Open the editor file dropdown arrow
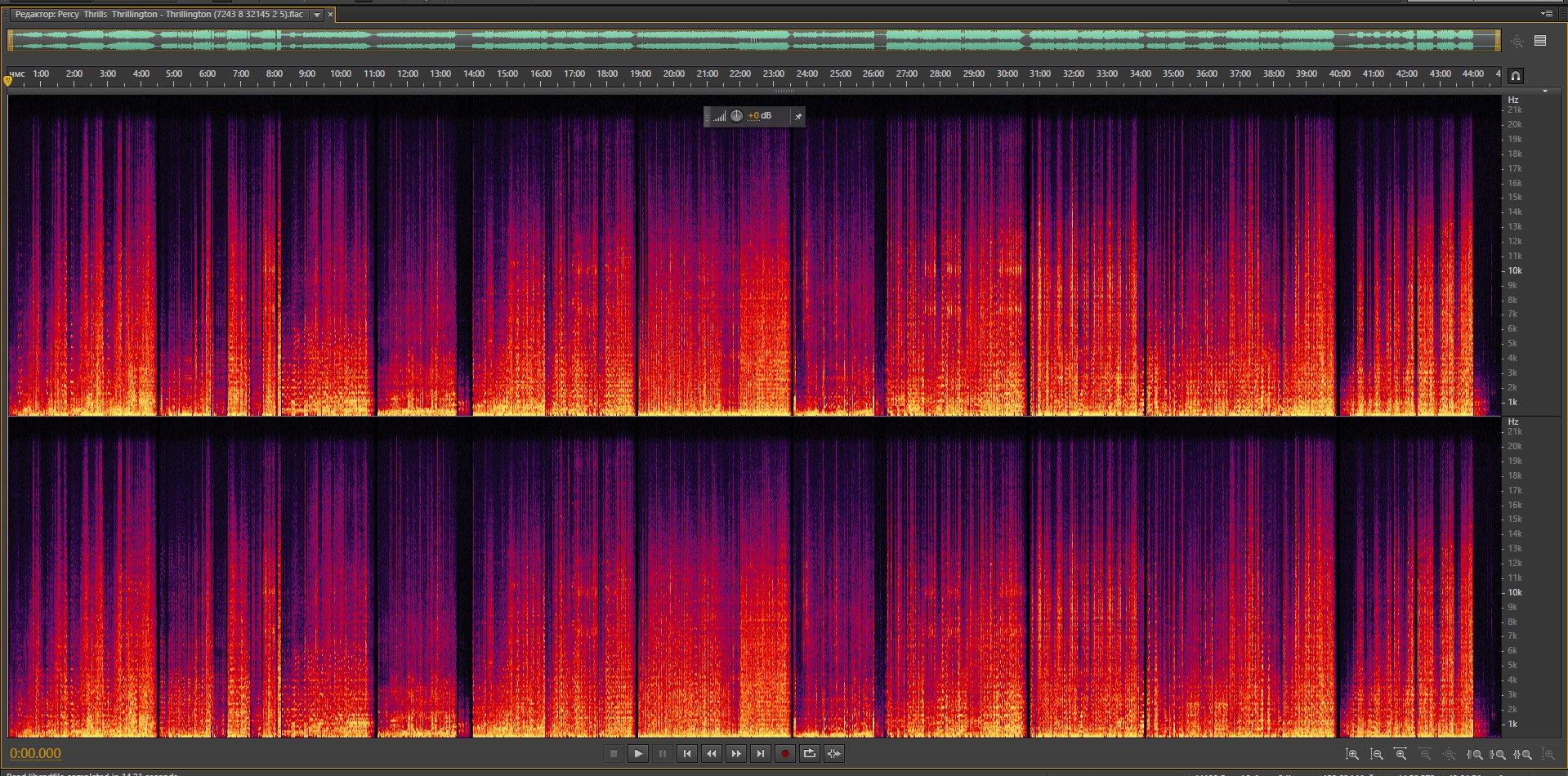 pyautogui.click(x=317, y=15)
